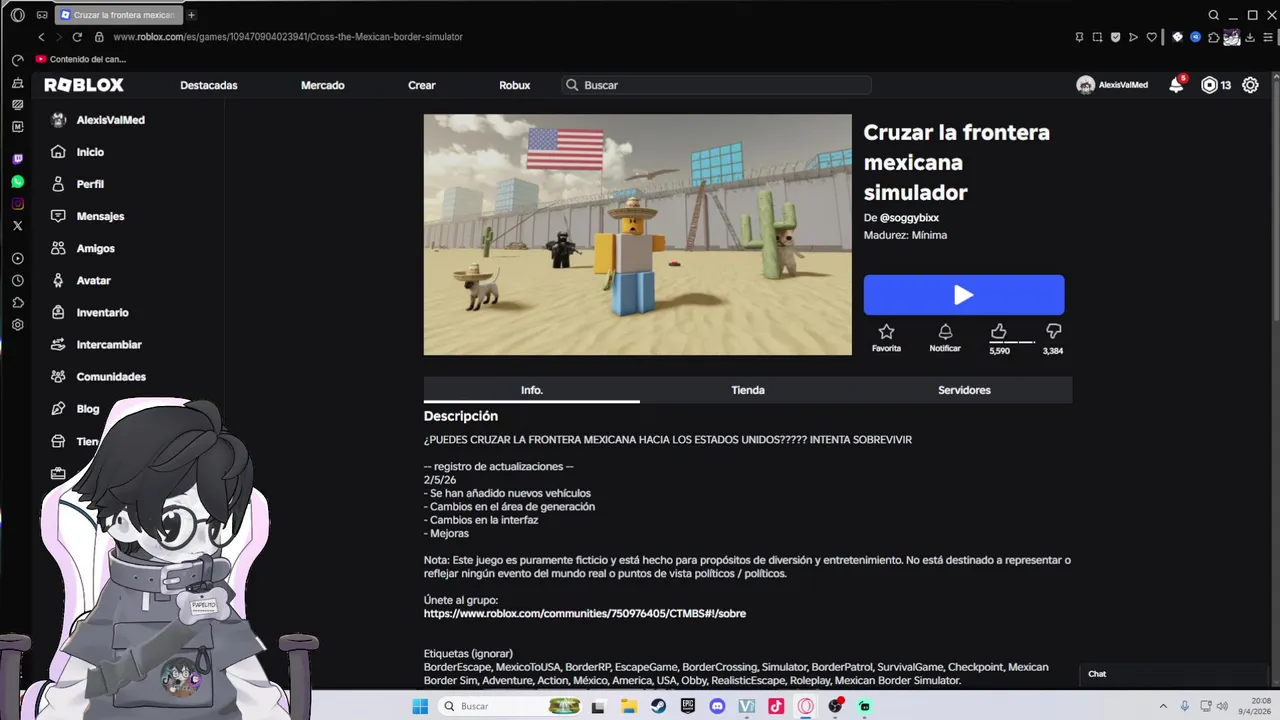The height and width of the screenshot is (720, 1280).
Task: Reload the page
Action: (x=77, y=37)
